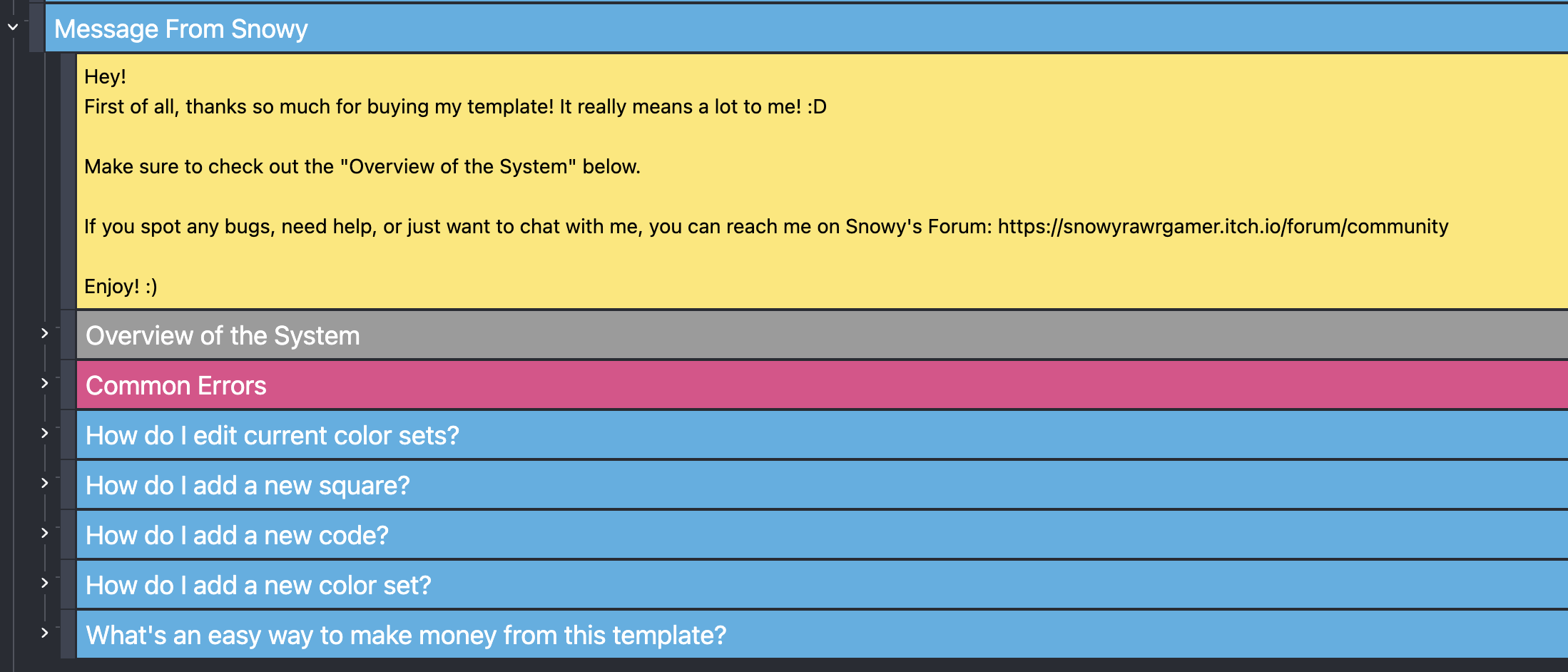The width and height of the screenshot is (1568, 672).
Task: Click the "Enjoy! :)" line in yellow comment
Action: (121, 287)
